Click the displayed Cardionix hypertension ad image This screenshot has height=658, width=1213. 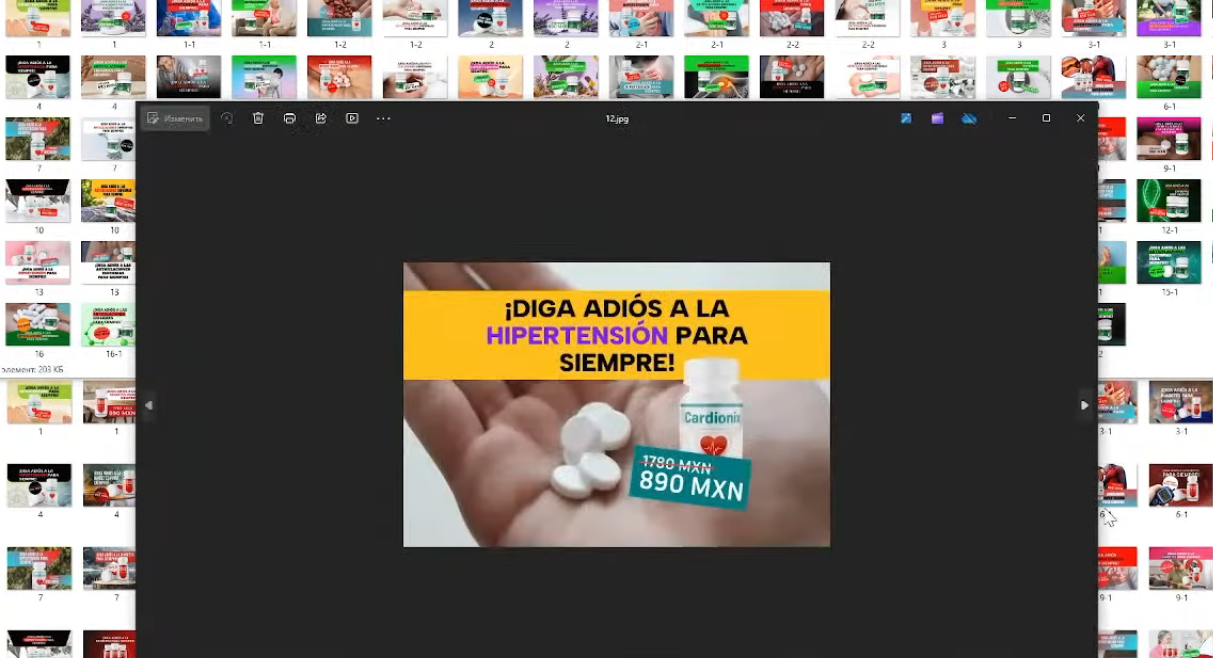pos(616,404)
